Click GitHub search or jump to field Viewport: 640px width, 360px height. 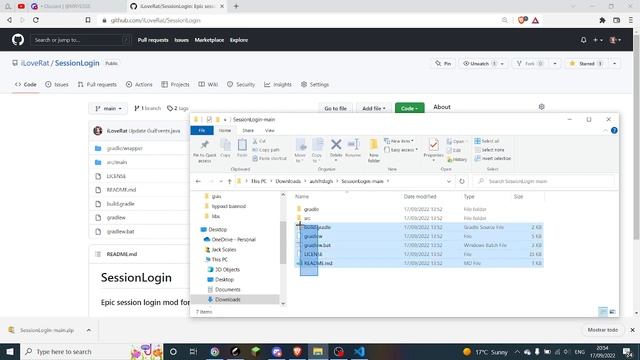click(x=80, y=40)
